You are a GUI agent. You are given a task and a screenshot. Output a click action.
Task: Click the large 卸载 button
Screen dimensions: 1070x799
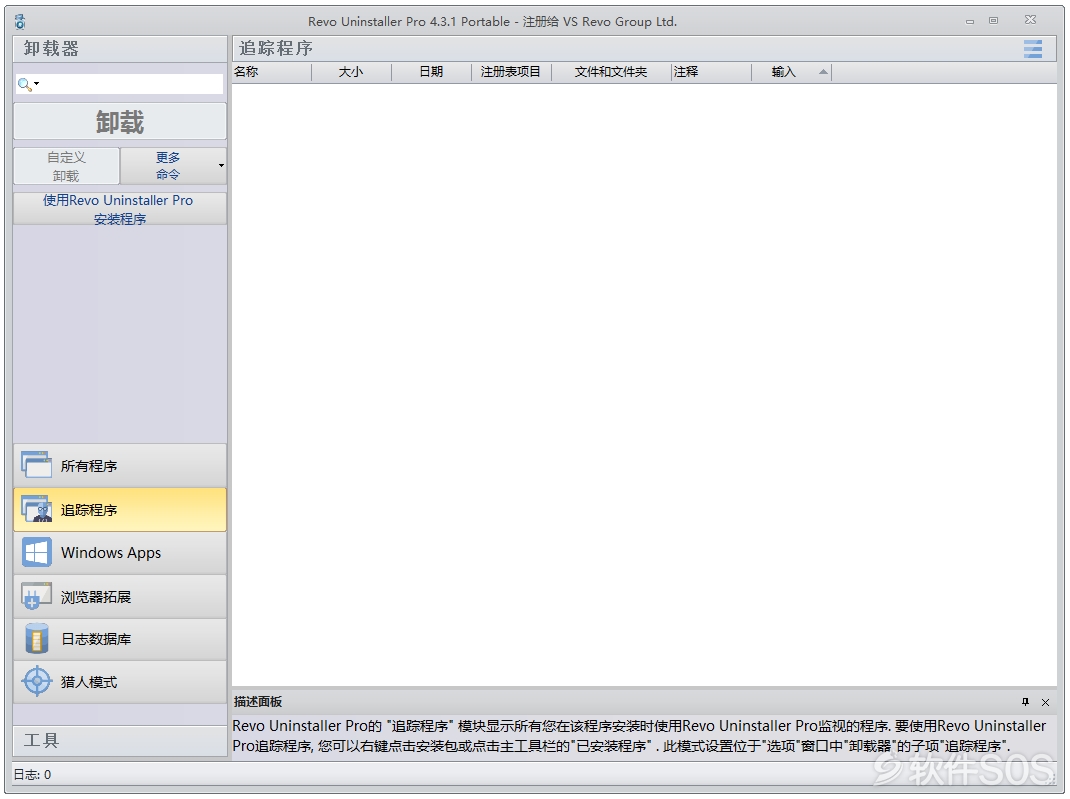click(x=120, y=122)
